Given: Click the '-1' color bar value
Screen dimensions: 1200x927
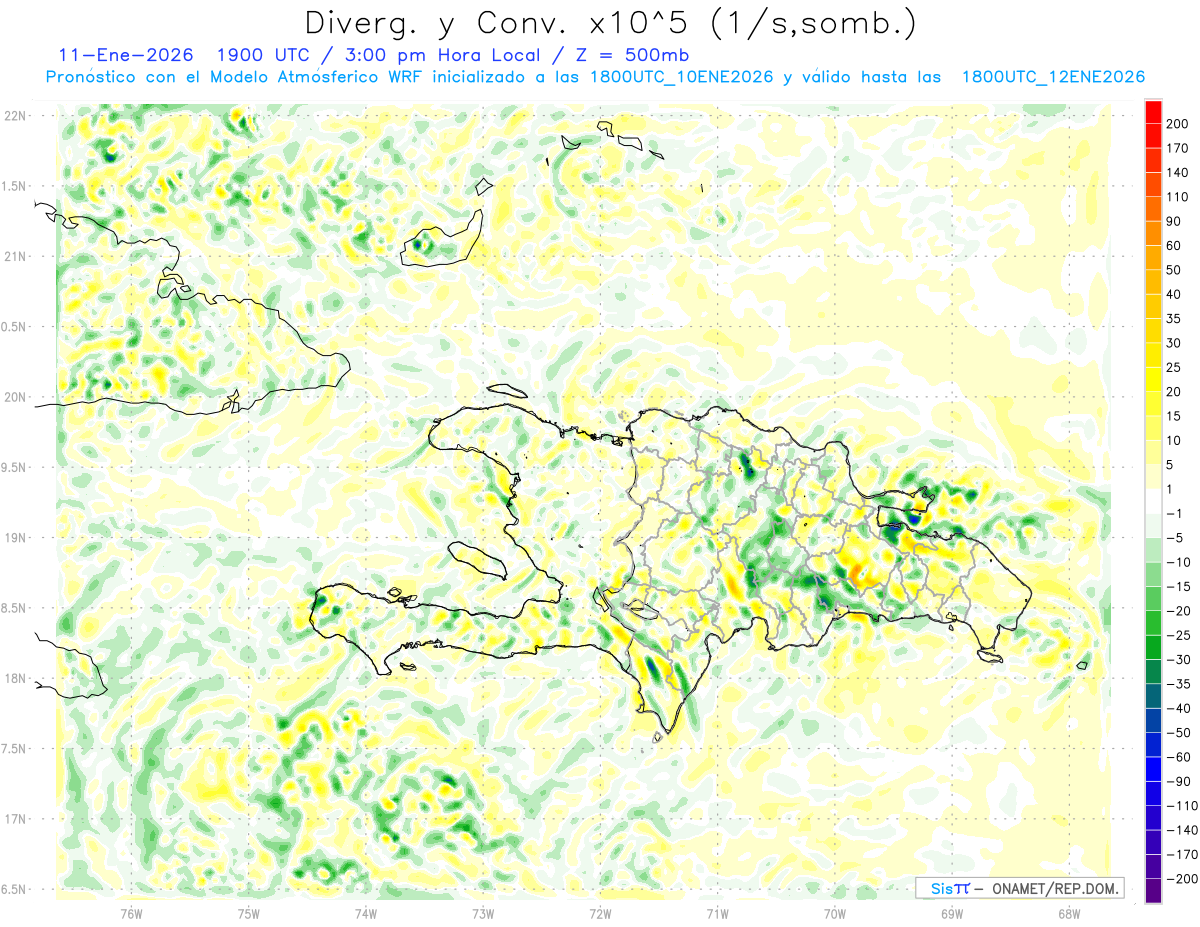Looking at the screenshot, I should 1175,513.
